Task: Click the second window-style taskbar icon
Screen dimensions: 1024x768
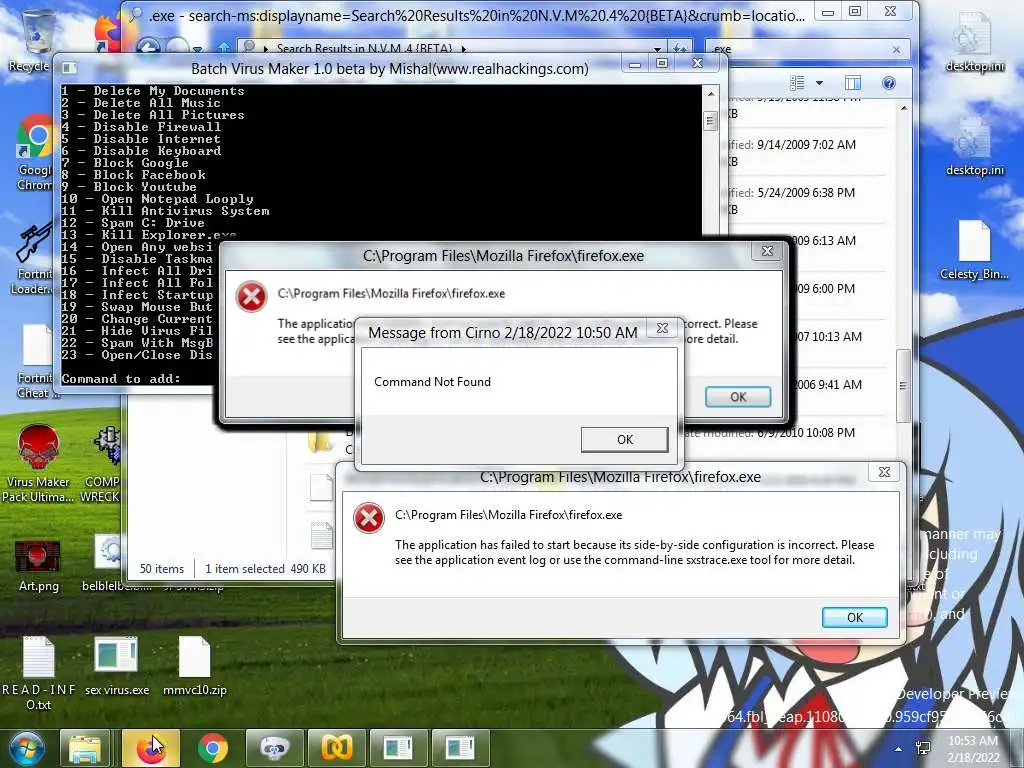Action: pyautogui.click(x=459, y=748)
